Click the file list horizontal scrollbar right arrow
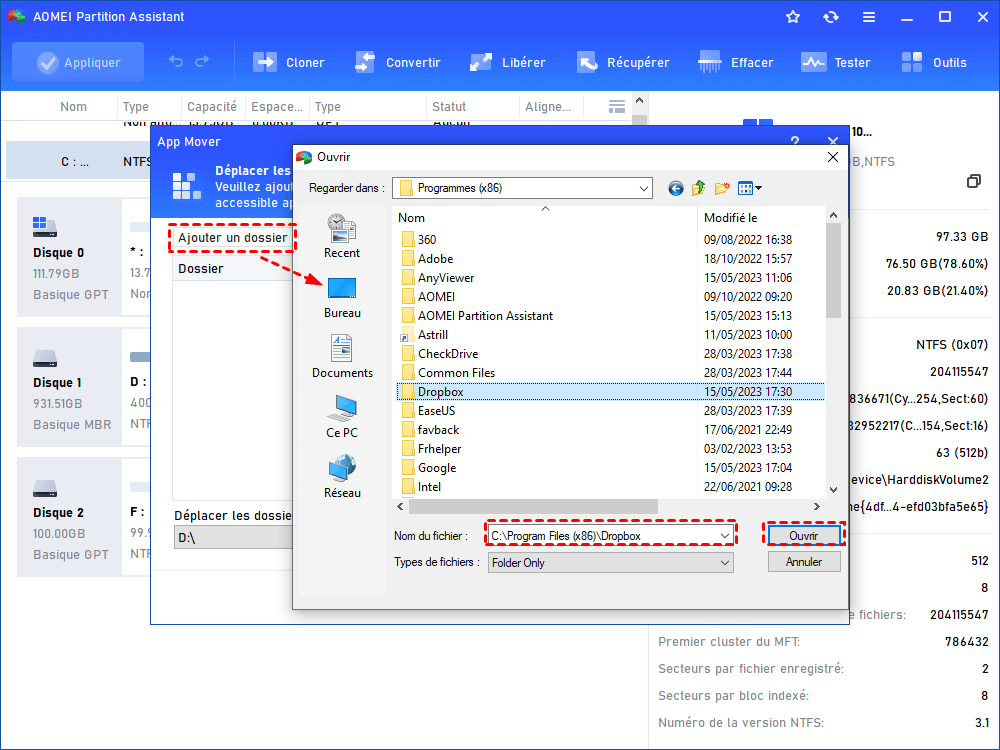The width and height of the screenshot is (1000, 750). (x=817, y=506)
